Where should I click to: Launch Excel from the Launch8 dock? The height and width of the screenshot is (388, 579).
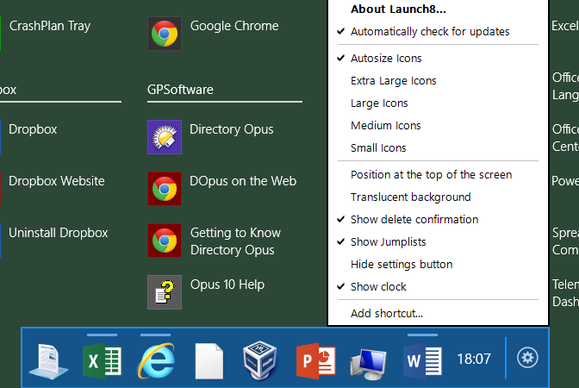coord(102,361)
